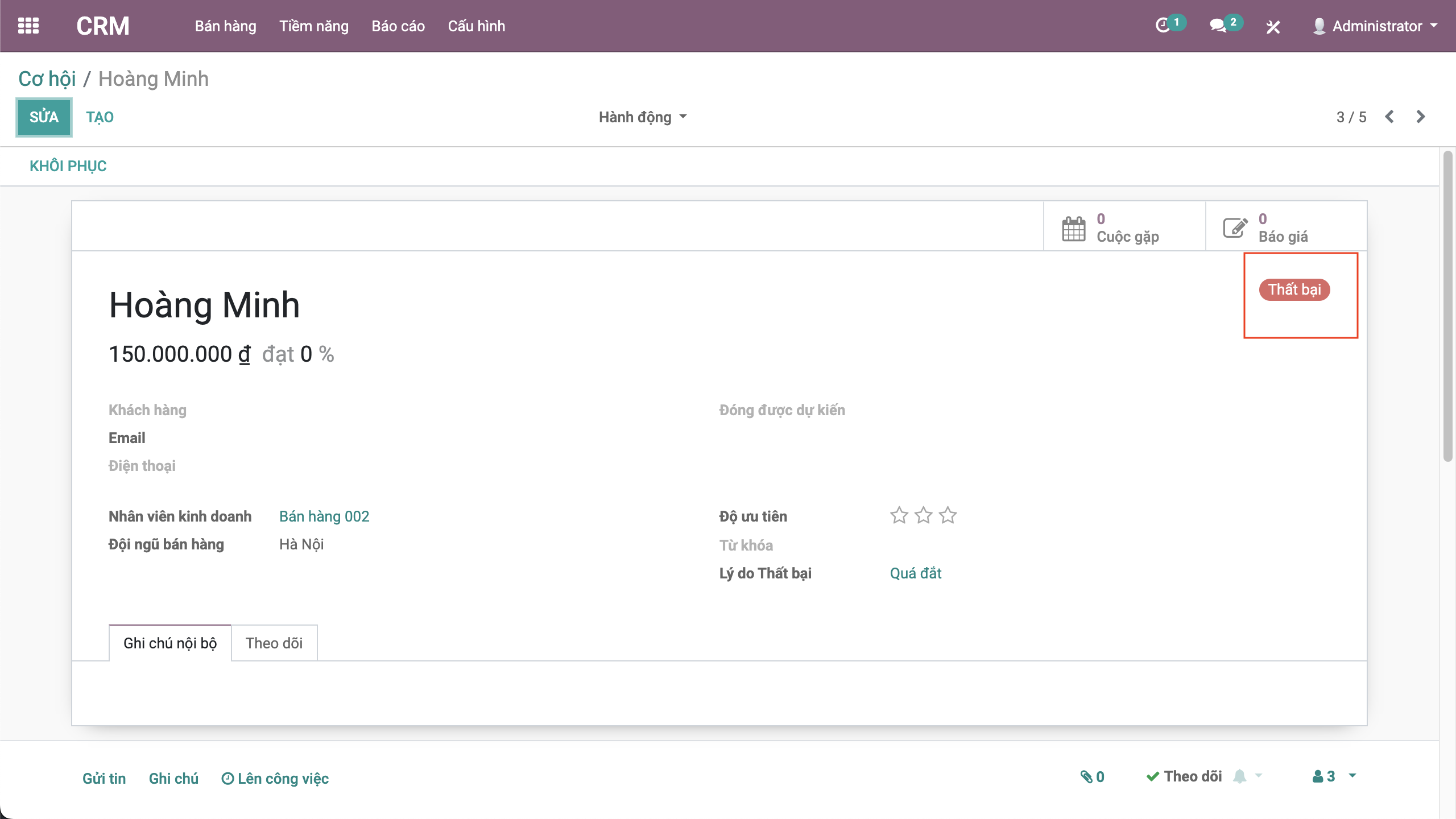Click the attachments paperclip counter
This screenshot has width=1456, height=819.
1092,777
